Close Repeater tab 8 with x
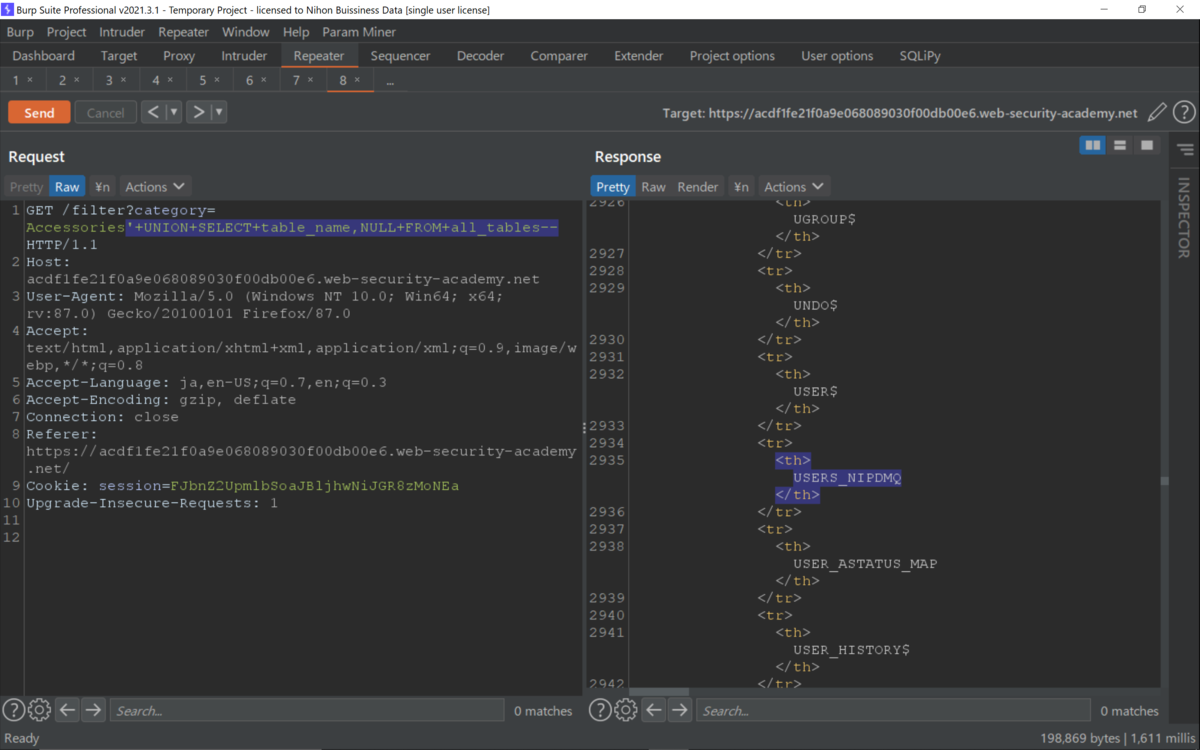Screen dimensions: 1200x750 click(357, 80)
